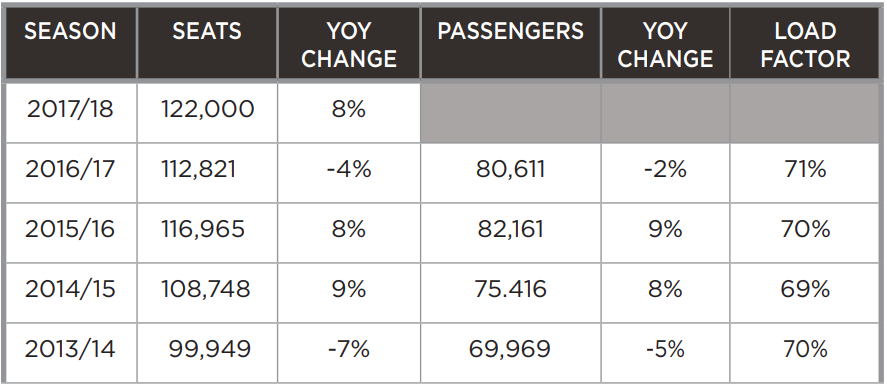887x385 pixels.
Task: Click the SEASON column header
Action: [x=70, y=43]
